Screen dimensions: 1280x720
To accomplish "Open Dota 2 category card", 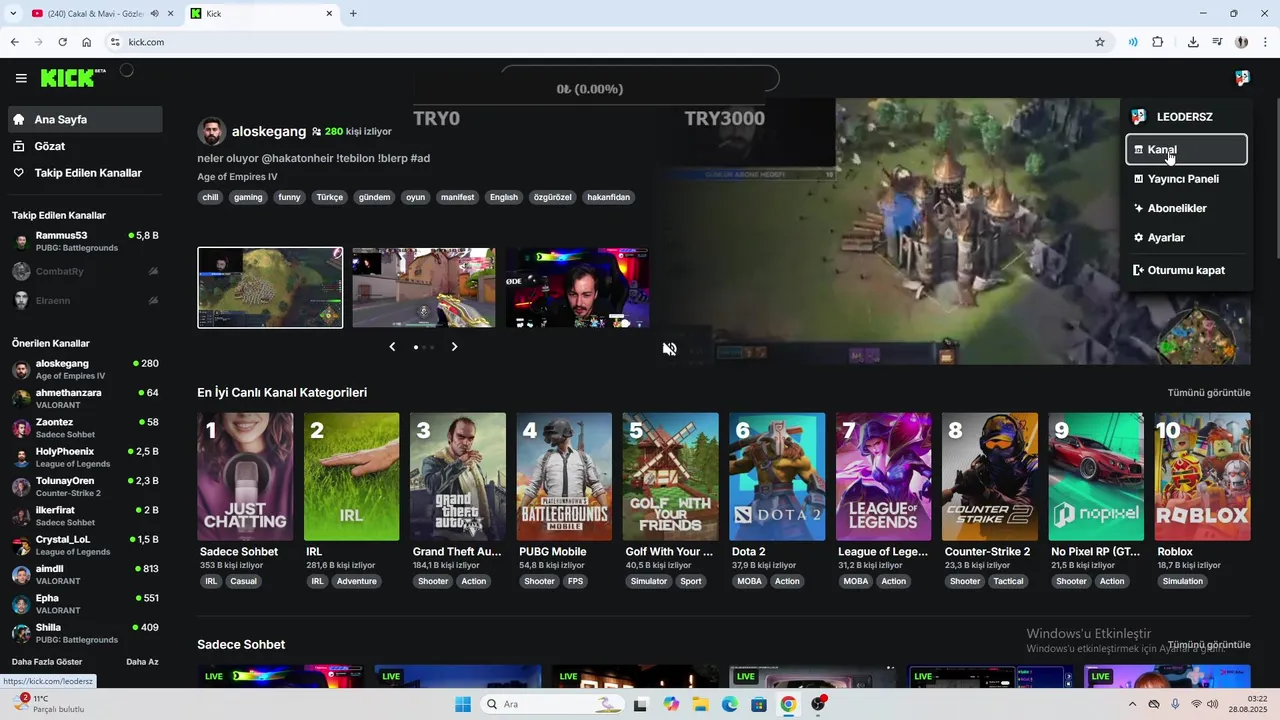I will click(x=777, y=477).
